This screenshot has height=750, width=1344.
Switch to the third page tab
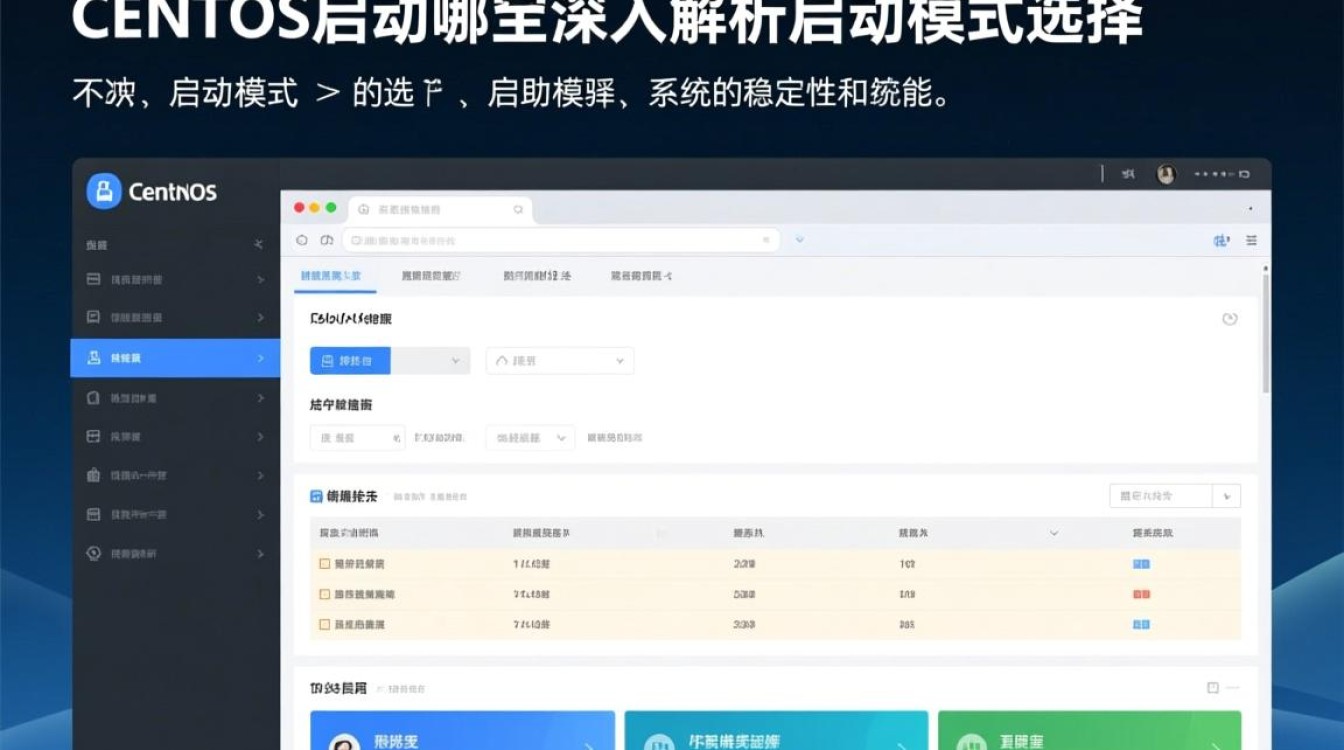pos(537,275)
